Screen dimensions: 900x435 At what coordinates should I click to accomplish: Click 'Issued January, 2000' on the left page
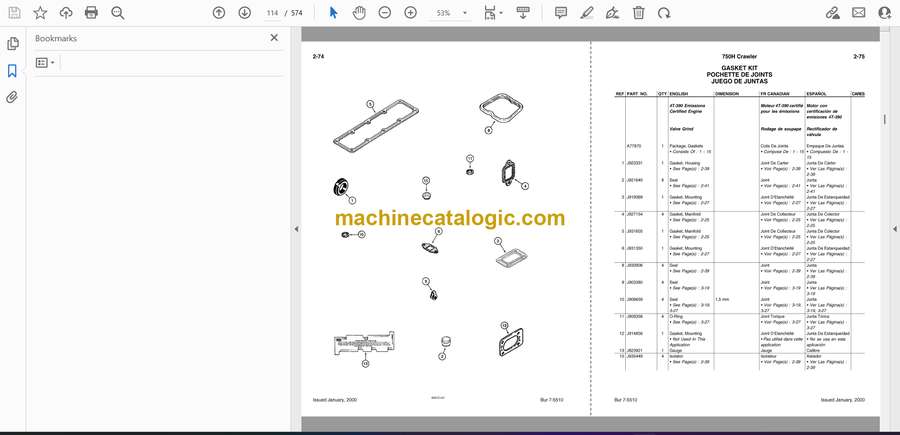click(x=335, y=400)
